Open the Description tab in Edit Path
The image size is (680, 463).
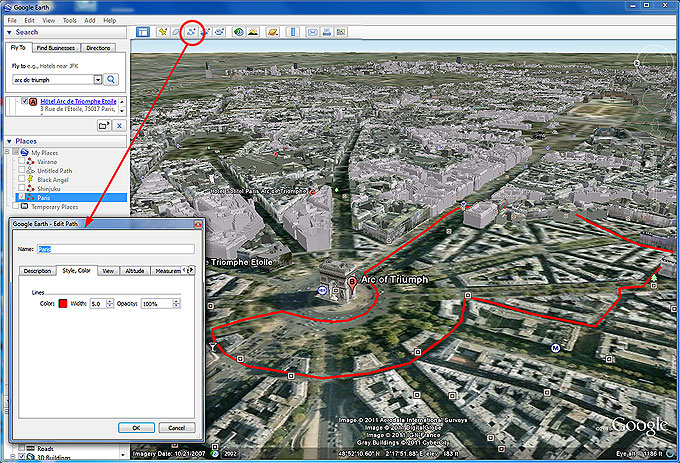(37, 271)
